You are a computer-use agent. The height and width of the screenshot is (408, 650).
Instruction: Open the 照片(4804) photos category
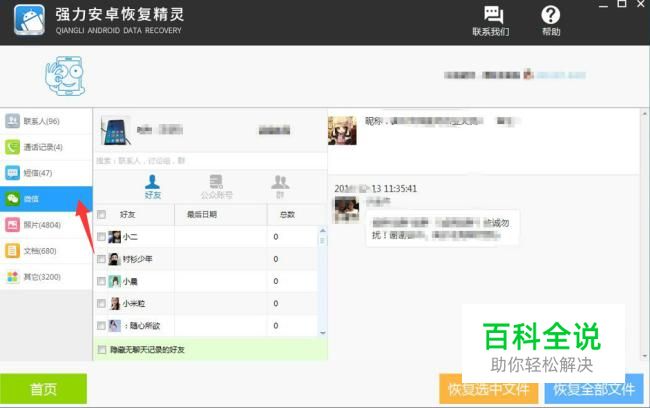(46, 225)
